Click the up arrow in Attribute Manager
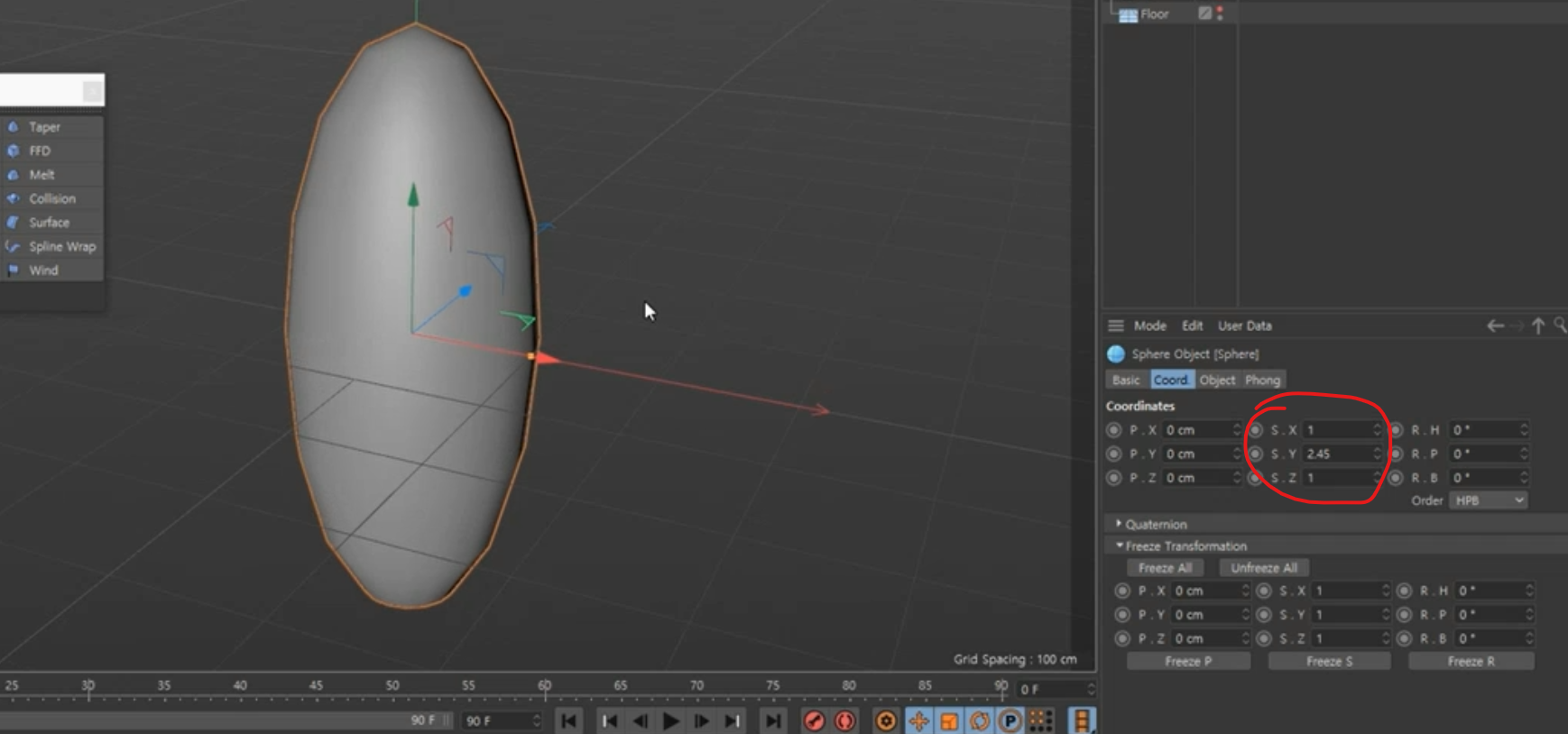1568x734 pixels. [x=1538, y=326]
